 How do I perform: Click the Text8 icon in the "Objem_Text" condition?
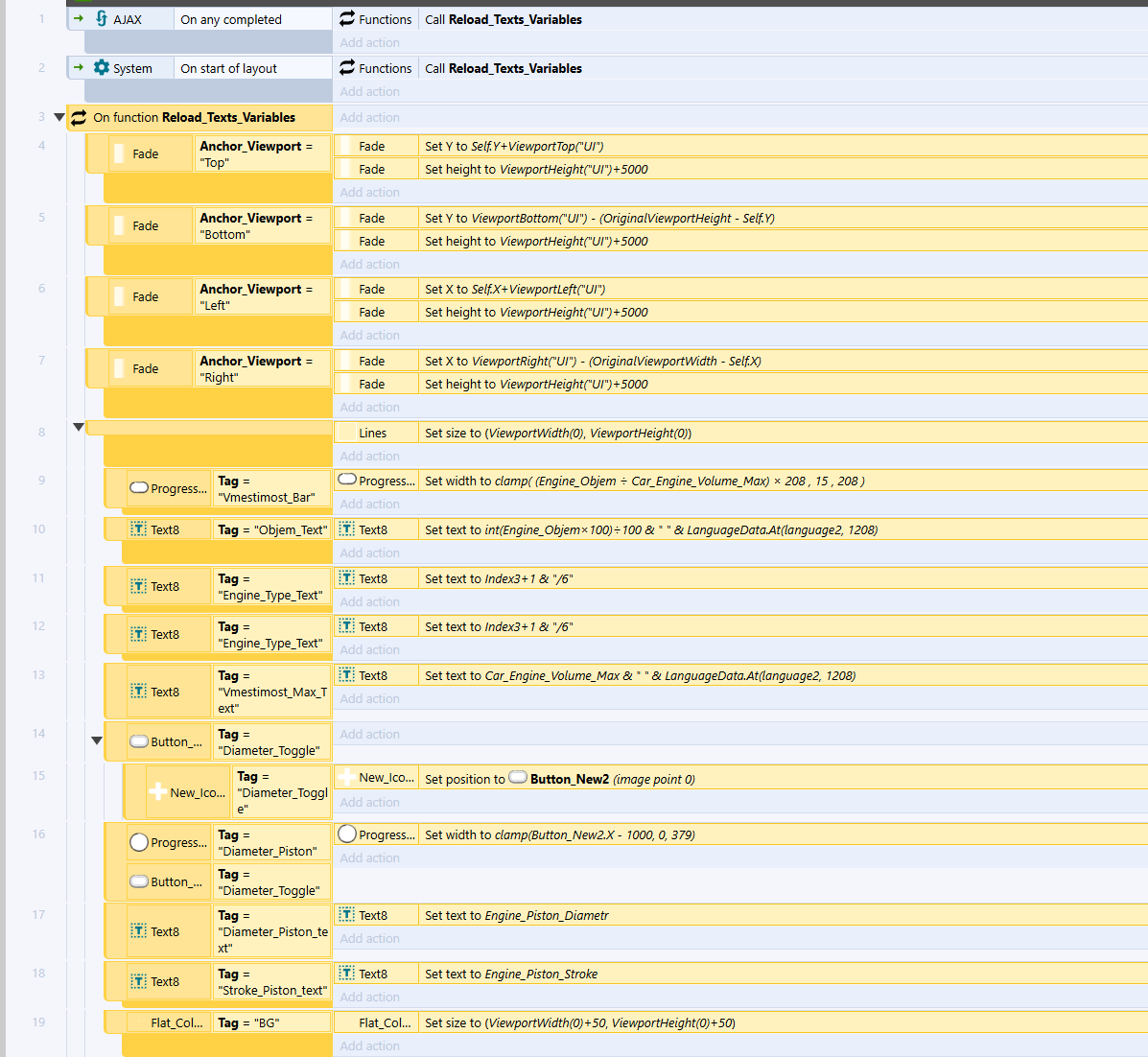pyautogui.click(x=138, y=529)
